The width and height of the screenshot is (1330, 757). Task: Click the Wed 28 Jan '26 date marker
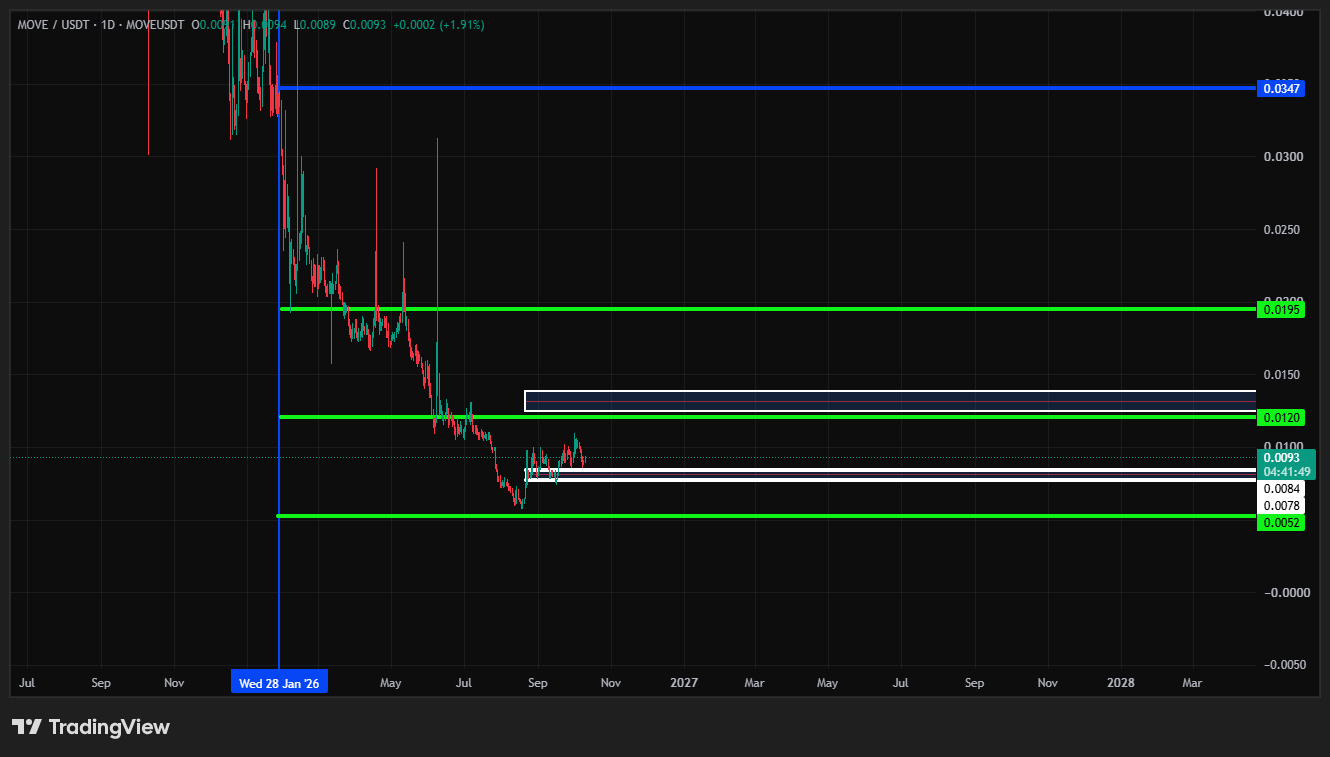pyautogui.click(x=279, y=683)
